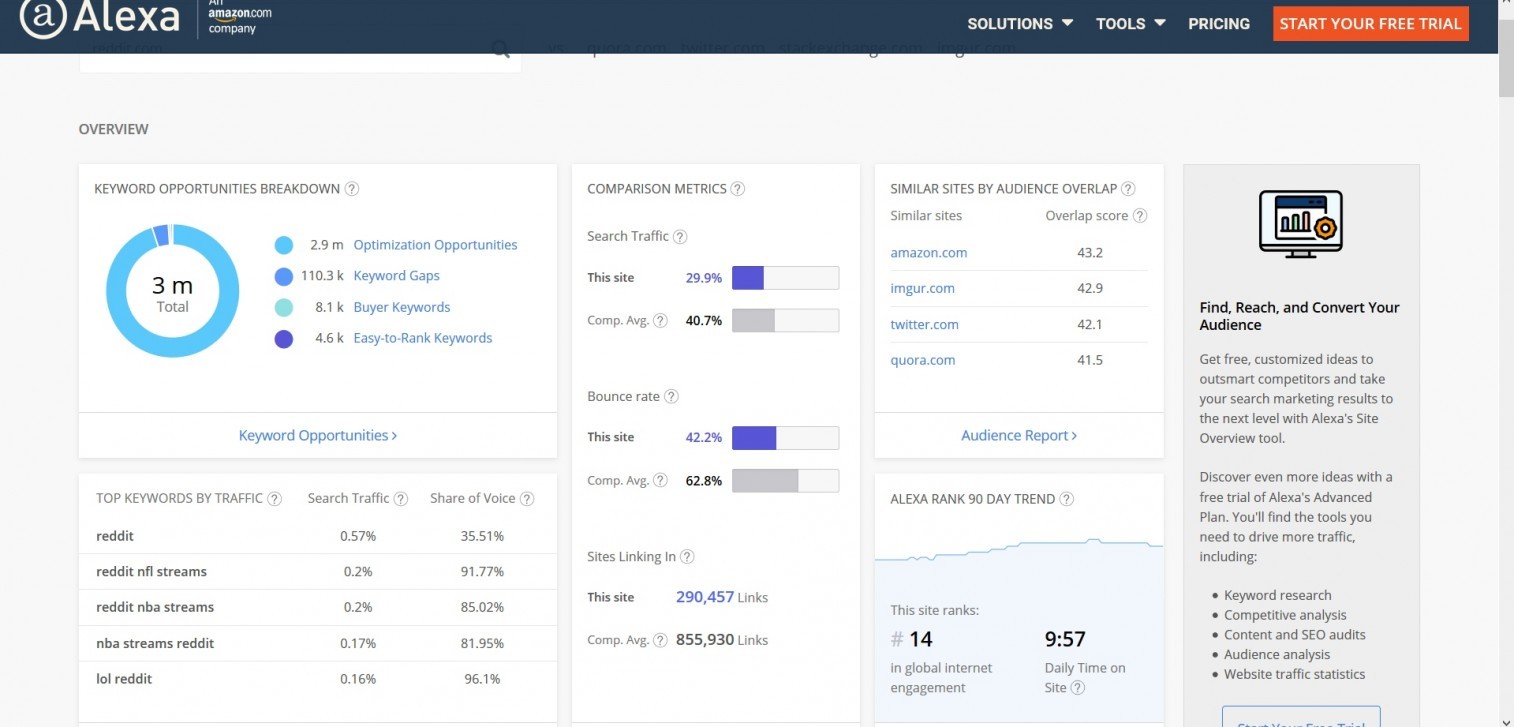The image size is (1514, 727).
Task: Open similar site imgur.com
Action: (923, 289)
